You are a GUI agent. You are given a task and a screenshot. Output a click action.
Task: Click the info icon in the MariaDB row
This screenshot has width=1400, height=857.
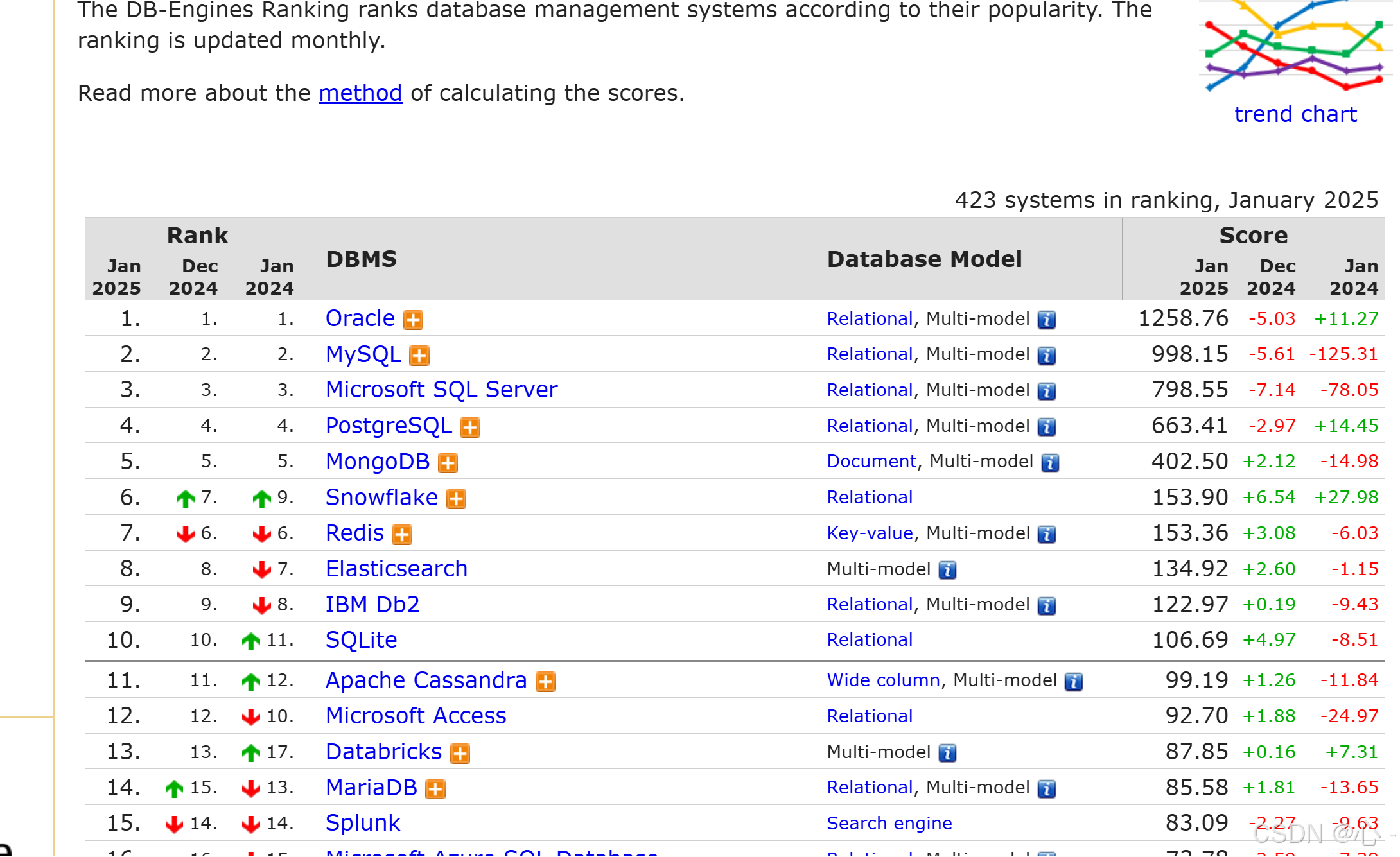coord(1047,789)
